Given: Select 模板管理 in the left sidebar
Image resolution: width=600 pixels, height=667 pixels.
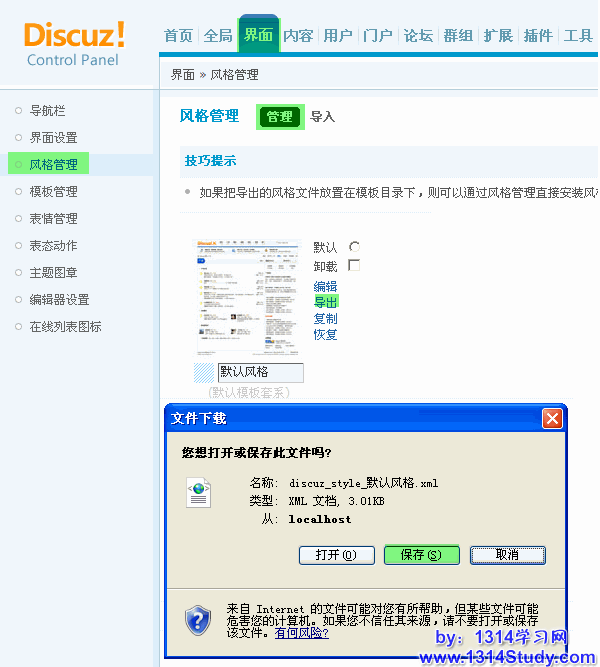Looking at the screenshot, I should coord(53,191).
